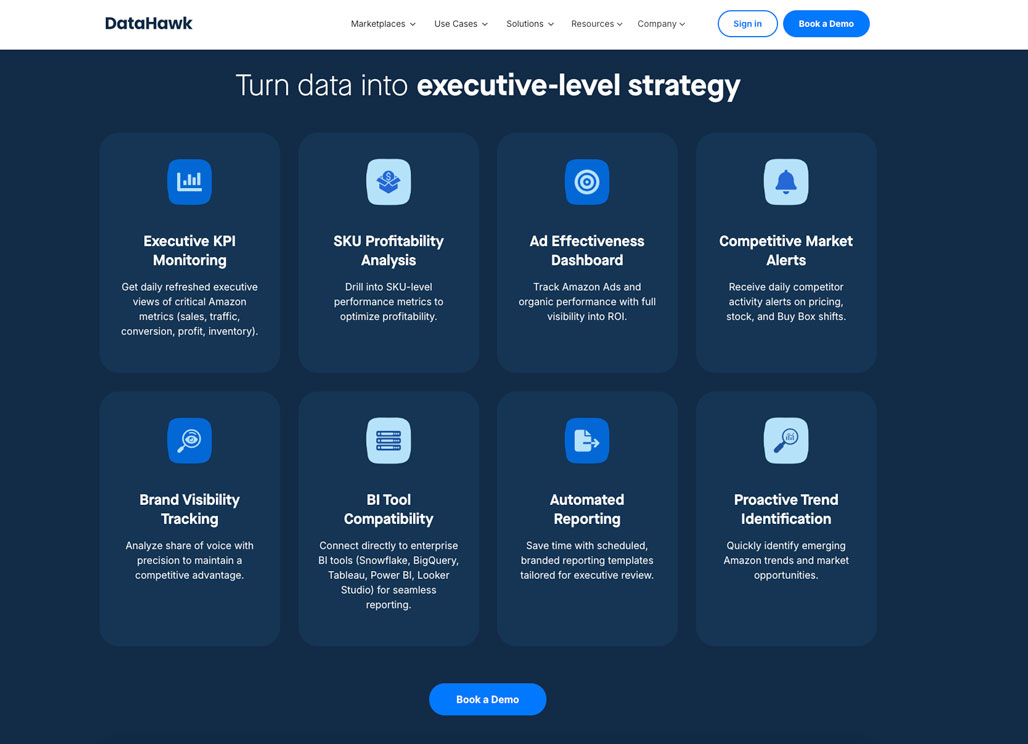Click the Proactive Trend Identification magnifier icon
This screenshot has width=1028, height=744.
pyautogui.click(x=786, y=440)
